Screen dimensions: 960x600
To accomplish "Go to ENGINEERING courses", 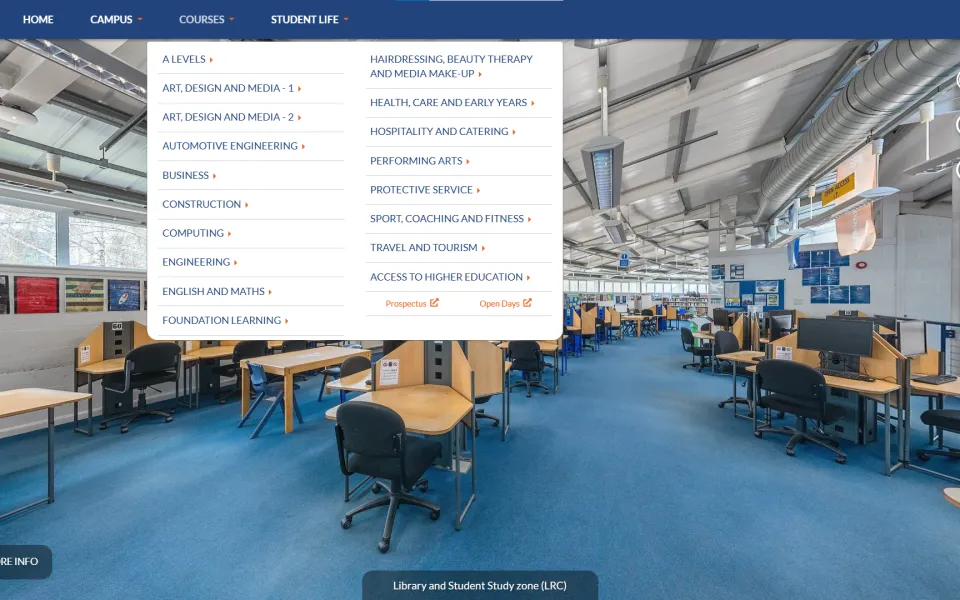I will tap(200, 262).
